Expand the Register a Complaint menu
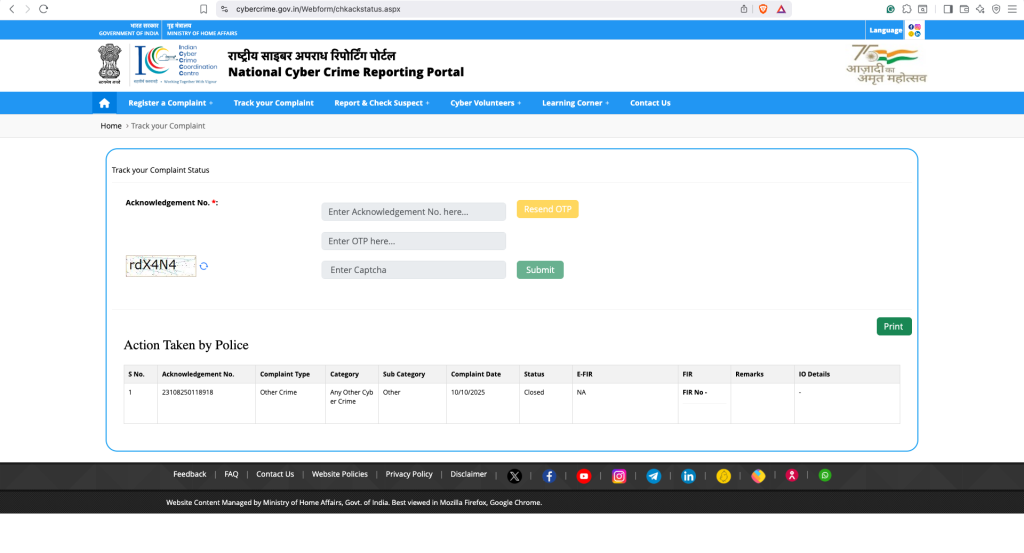 tap(170, 103)
